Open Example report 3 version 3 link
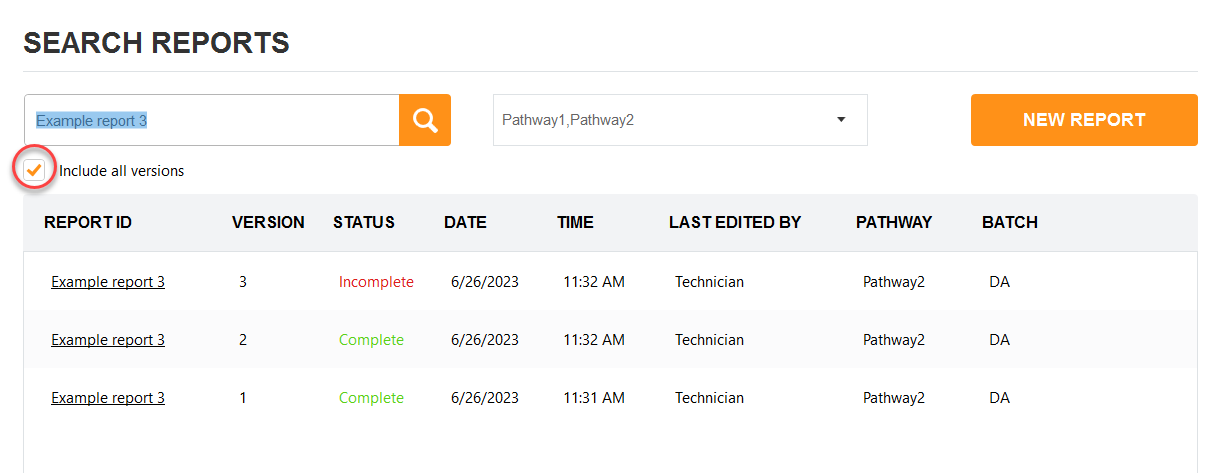1219x473 pixels. 108,282
